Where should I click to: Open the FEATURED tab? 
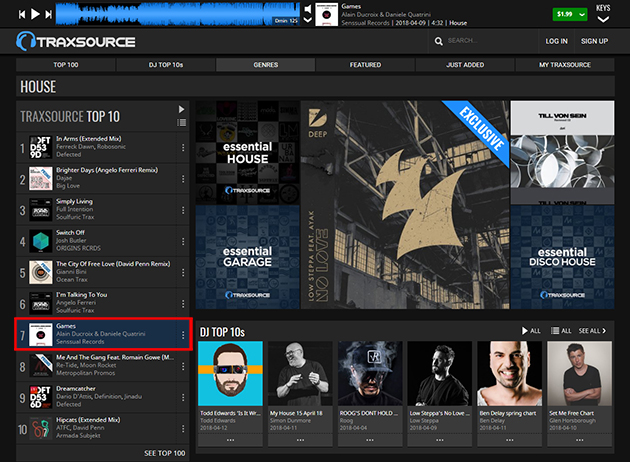(365, 65)
